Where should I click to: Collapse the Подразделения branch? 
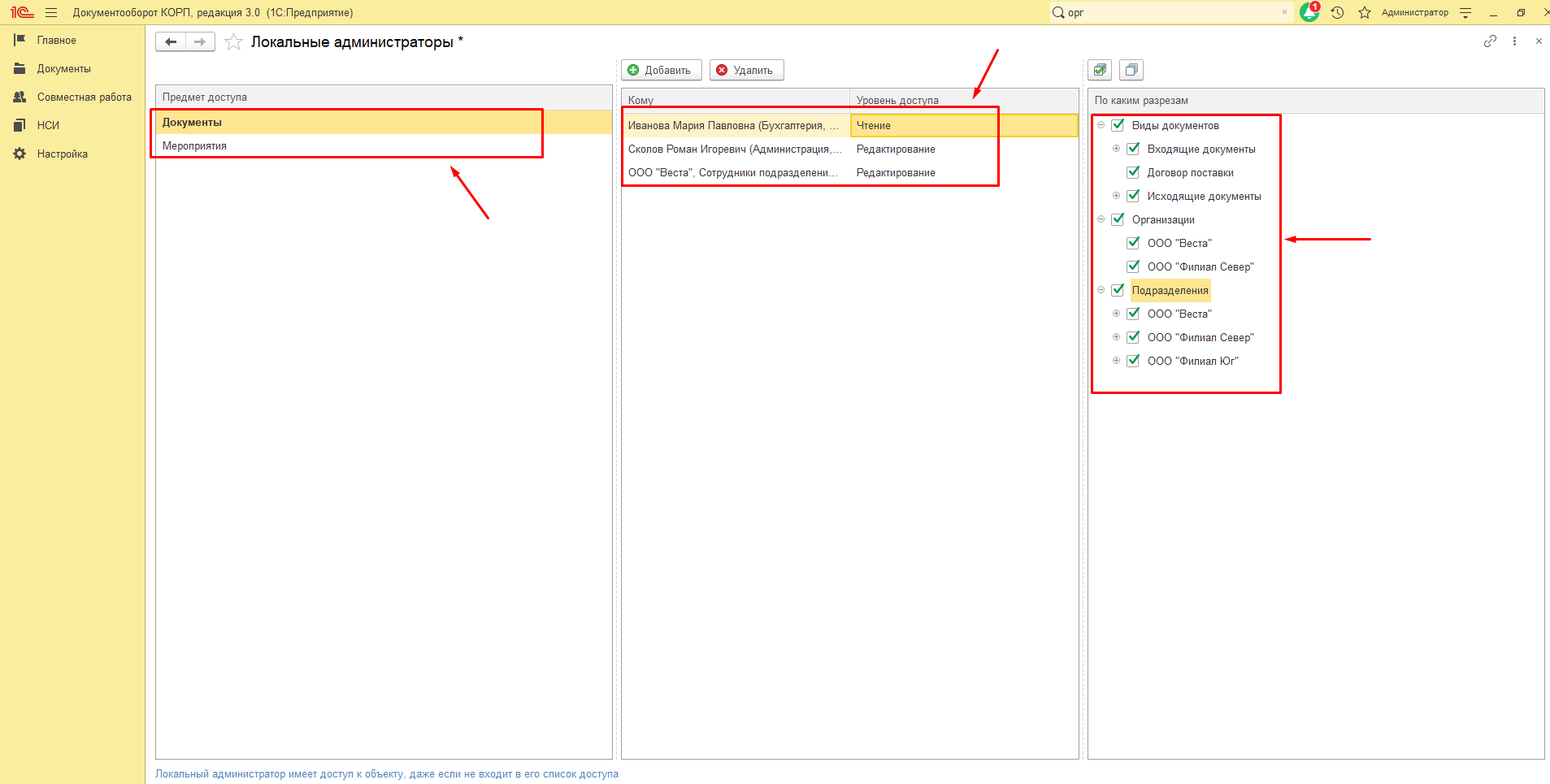click(1101, 290)
